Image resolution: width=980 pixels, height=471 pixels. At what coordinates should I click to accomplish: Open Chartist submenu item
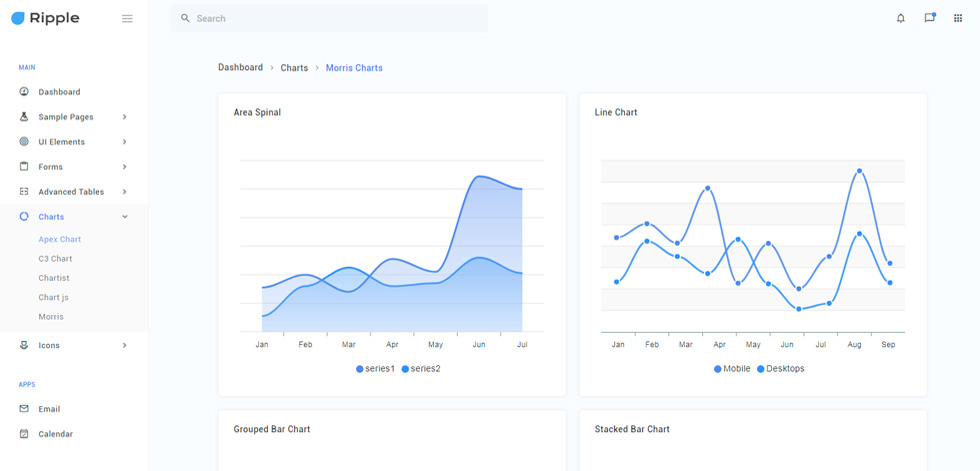tap(54, 278)
